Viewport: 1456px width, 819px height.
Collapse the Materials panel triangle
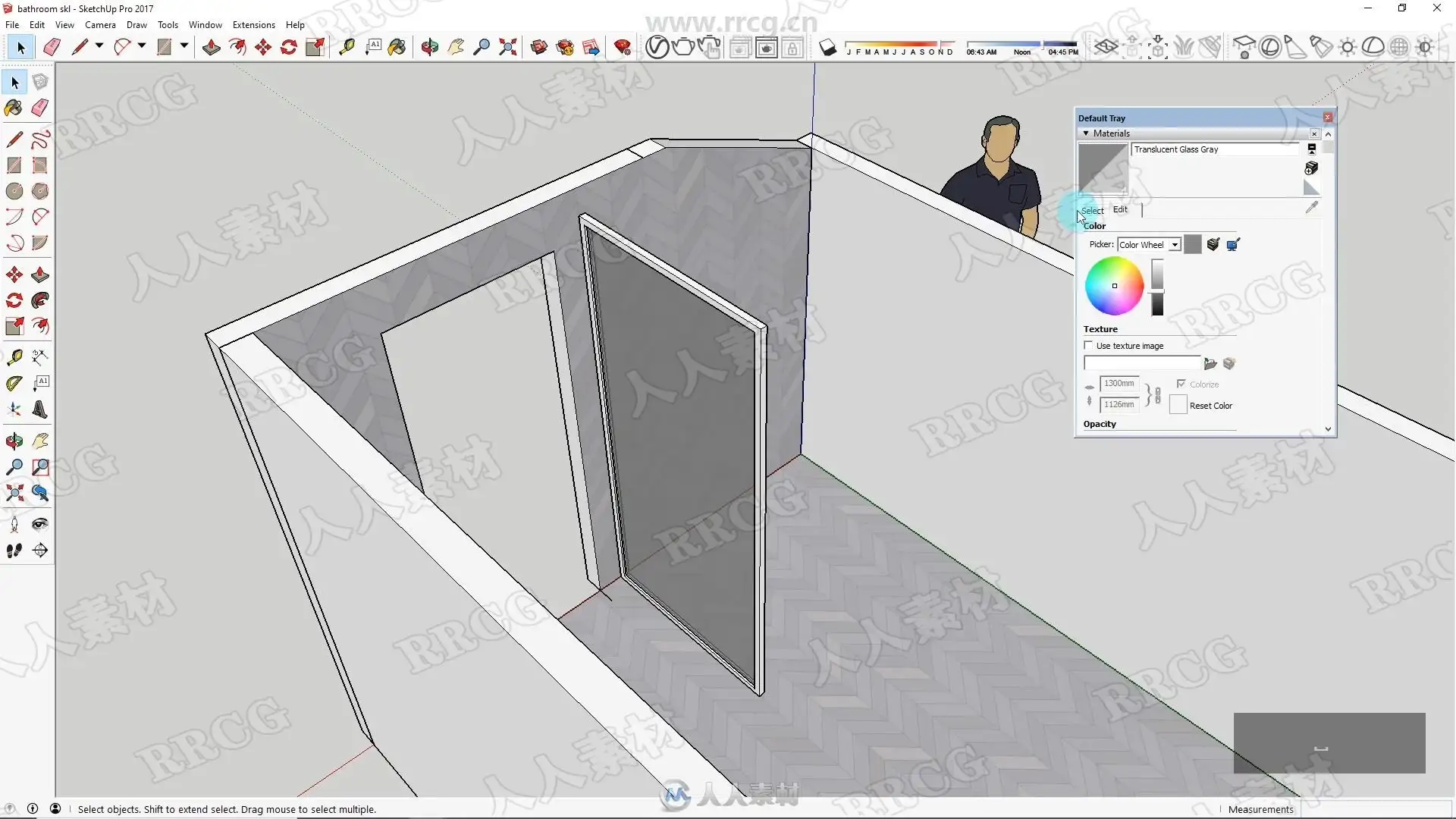(x=1086, y=133)
